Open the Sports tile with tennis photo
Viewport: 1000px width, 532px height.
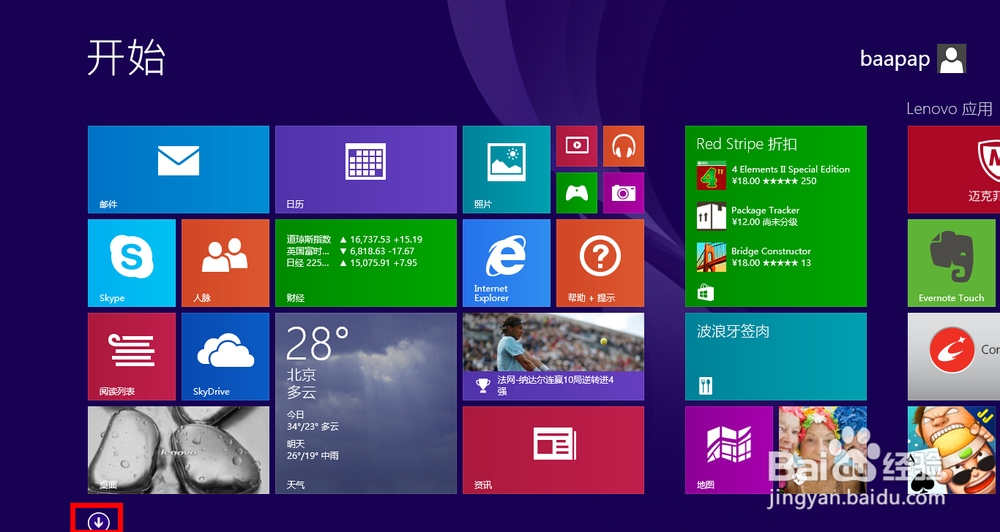coord(554,357)
